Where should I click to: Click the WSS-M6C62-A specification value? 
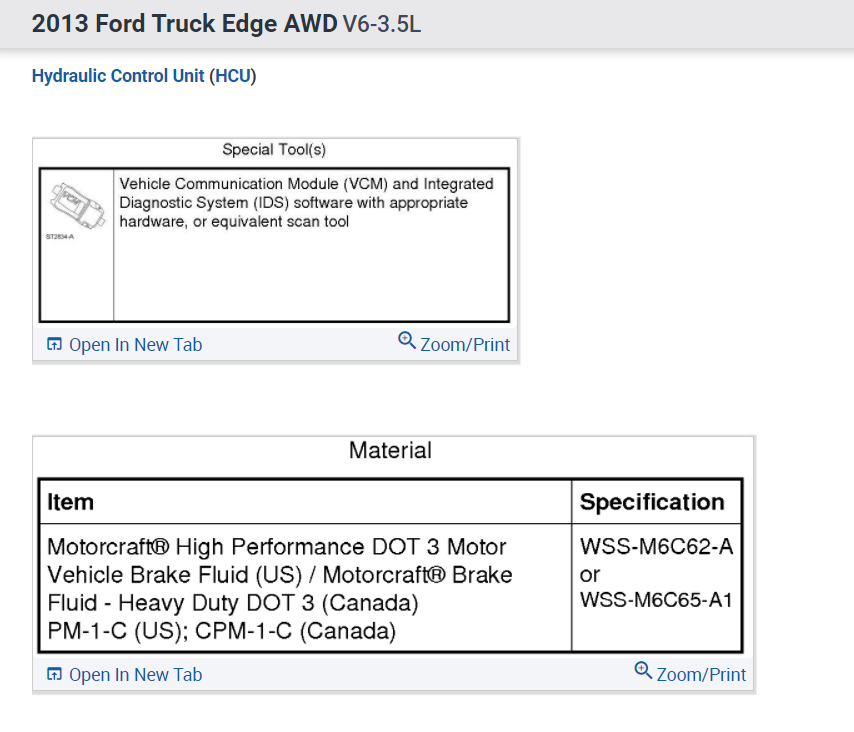(656, 547)
